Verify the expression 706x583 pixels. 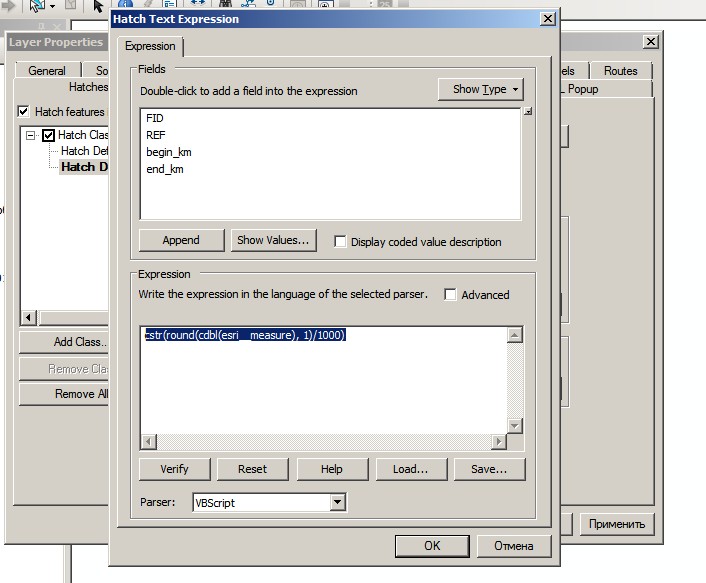[x=174, y=469]
